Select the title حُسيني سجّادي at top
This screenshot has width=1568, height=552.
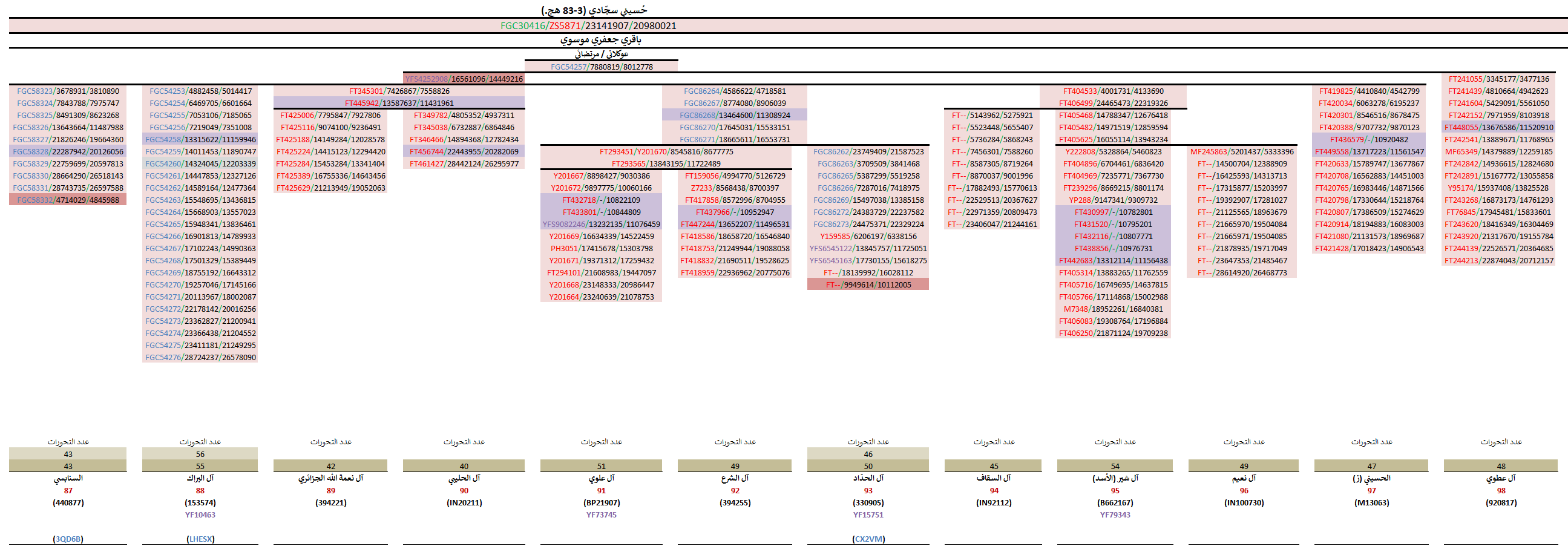594,10
